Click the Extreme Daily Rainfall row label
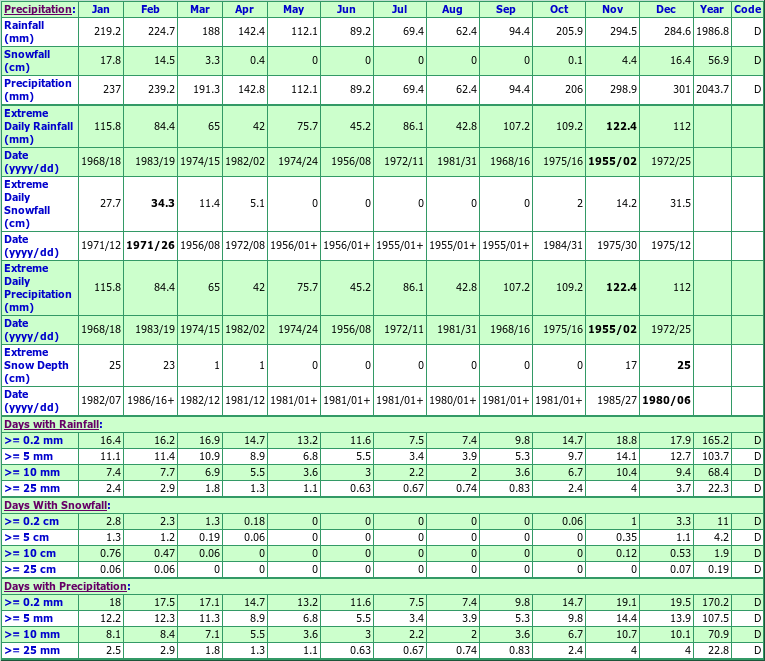Image resolution: width=765 pixels, height=661 pixels. [x=38, y=126]
